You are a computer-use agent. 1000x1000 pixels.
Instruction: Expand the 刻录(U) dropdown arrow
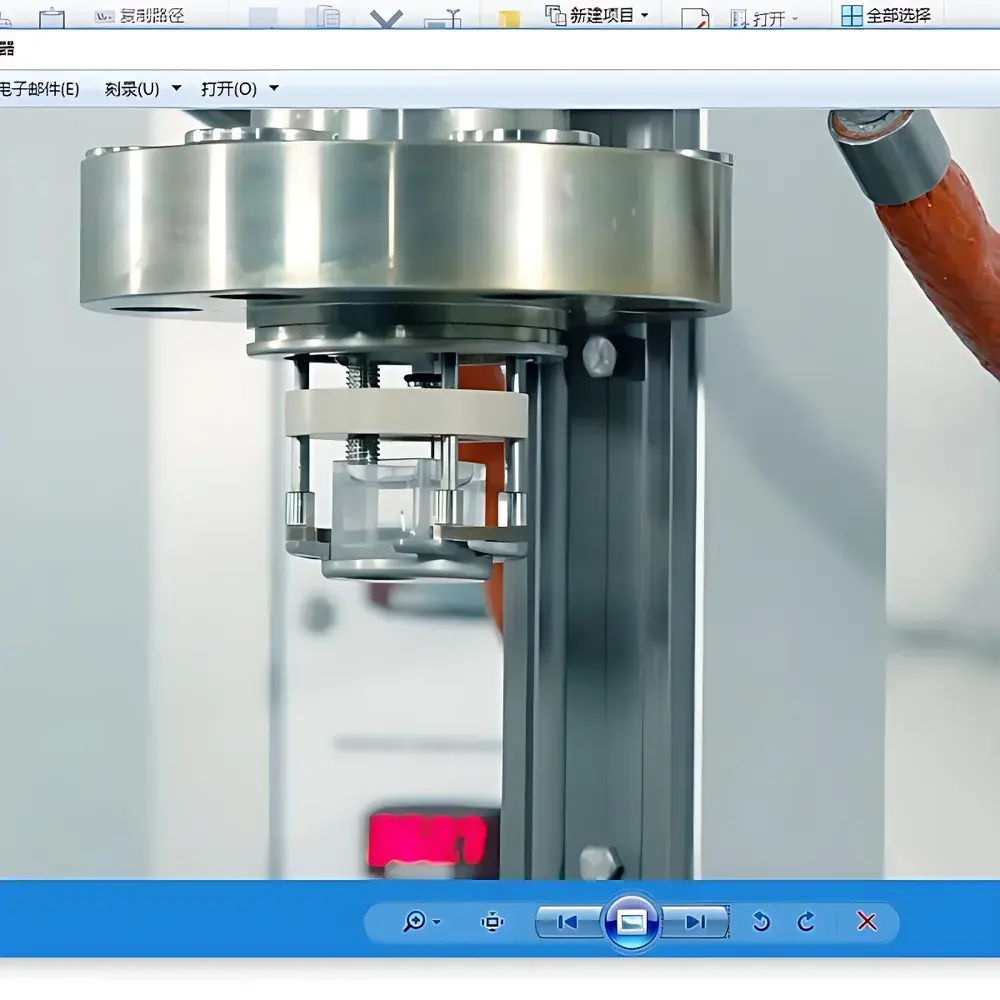click(x=177, y=89)
